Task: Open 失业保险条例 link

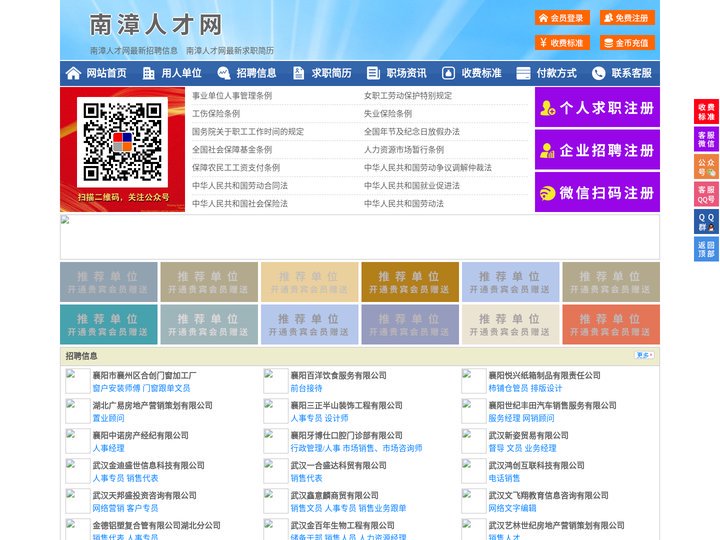Action: pos(388,113)
